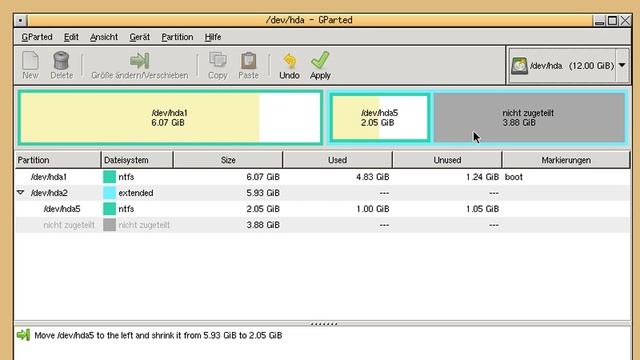Click the pending operation text Move /dev/hda5
The height and width of the screenshot is (360, 640).
coord(158,335)
